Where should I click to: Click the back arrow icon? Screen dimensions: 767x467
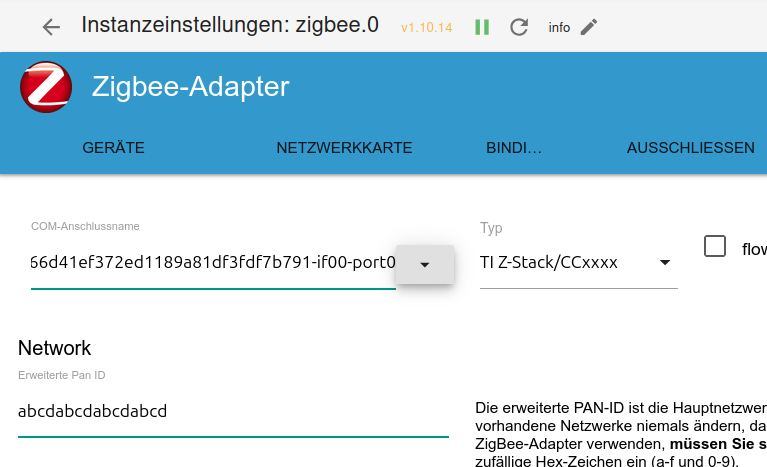[51, 27]
